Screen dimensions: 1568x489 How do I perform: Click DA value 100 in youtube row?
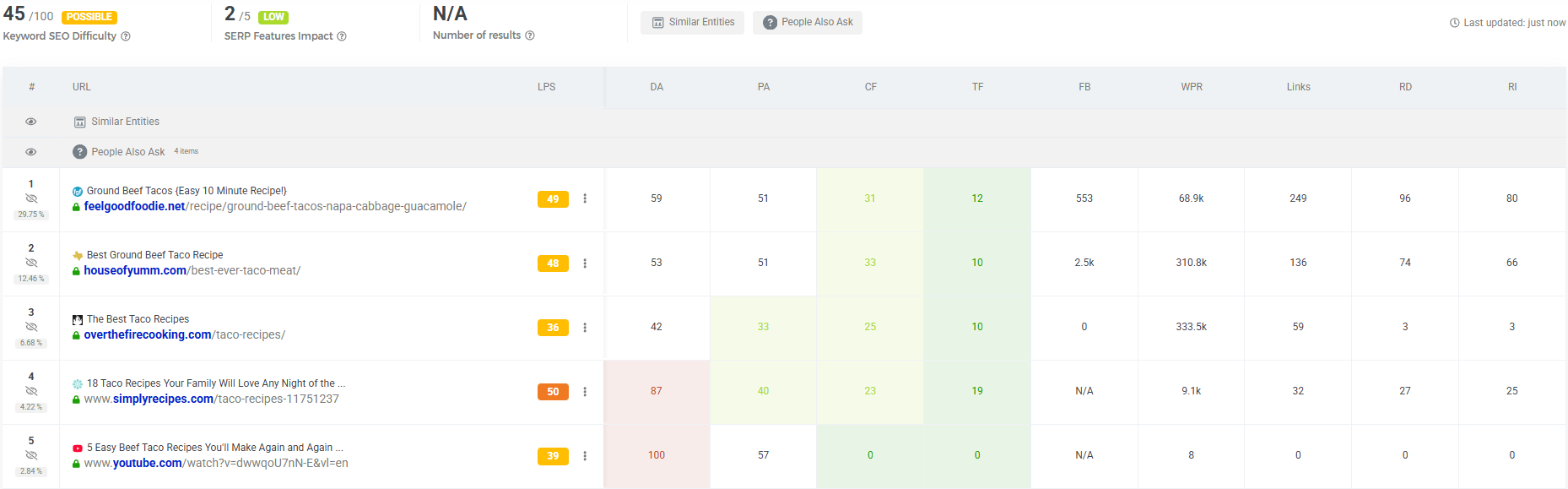(657, 455)
